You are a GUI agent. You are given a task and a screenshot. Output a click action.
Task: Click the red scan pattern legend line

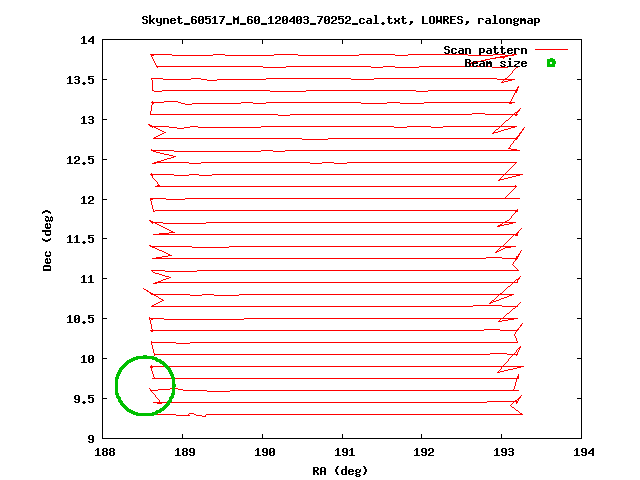click(551, 49)
